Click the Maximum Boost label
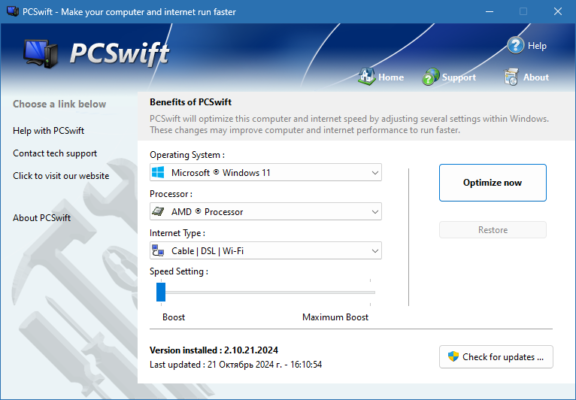Viewport: 576px width, 400px height. pyautogui.click(x=335, y=317)
